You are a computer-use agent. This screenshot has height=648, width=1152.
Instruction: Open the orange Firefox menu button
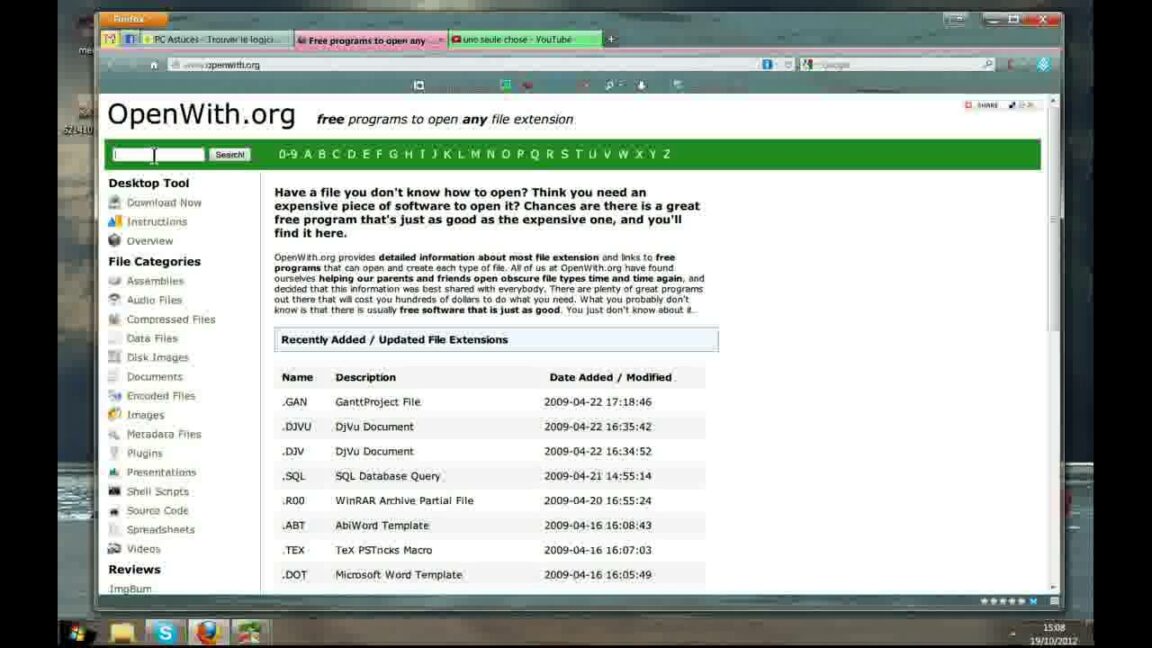tap(131, 19)
